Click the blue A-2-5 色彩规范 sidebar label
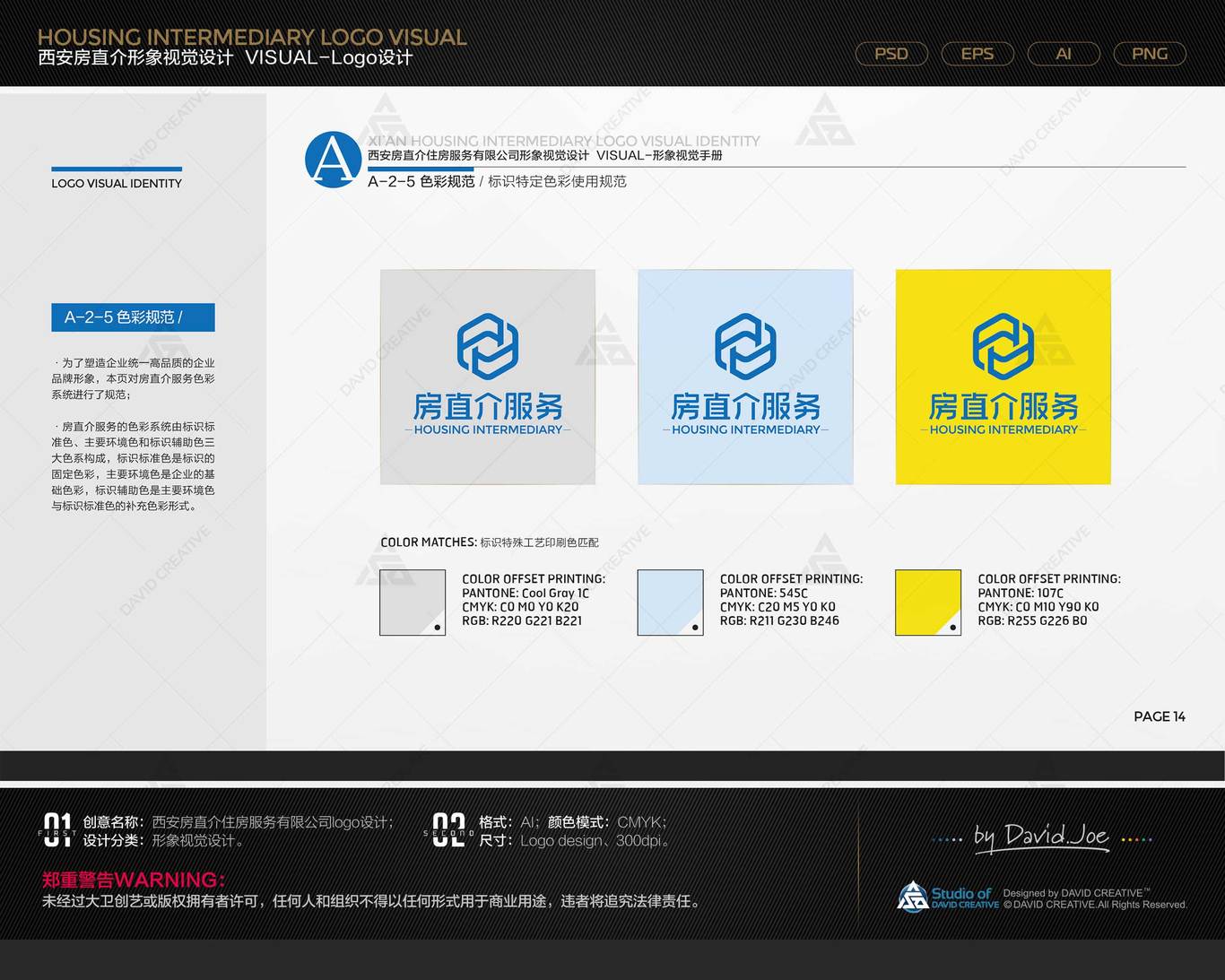The image size is (1225, 980). click(133, 317)
